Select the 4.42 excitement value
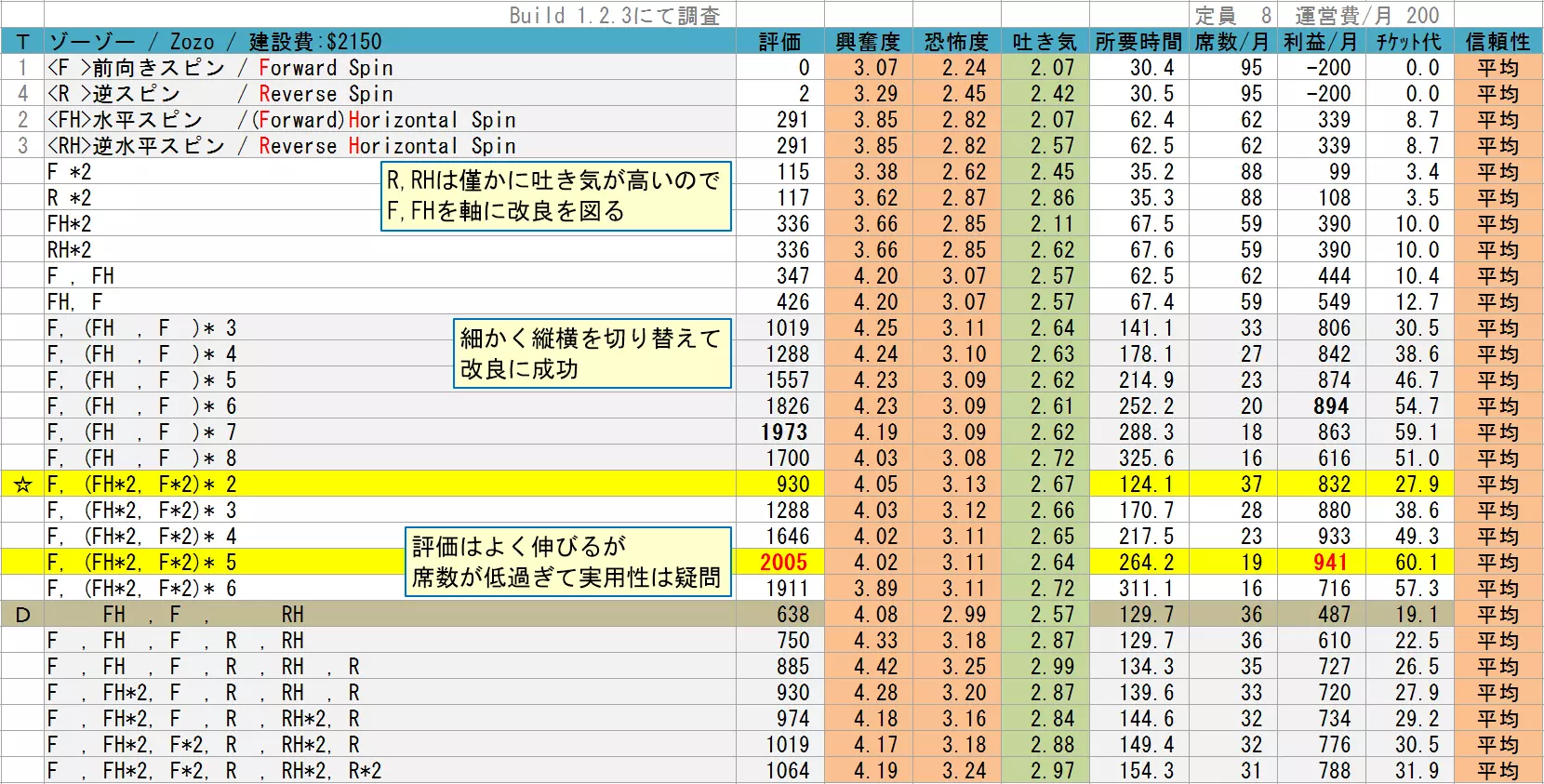The height and width of the screenshot is (784, 1544). (875, 667)
